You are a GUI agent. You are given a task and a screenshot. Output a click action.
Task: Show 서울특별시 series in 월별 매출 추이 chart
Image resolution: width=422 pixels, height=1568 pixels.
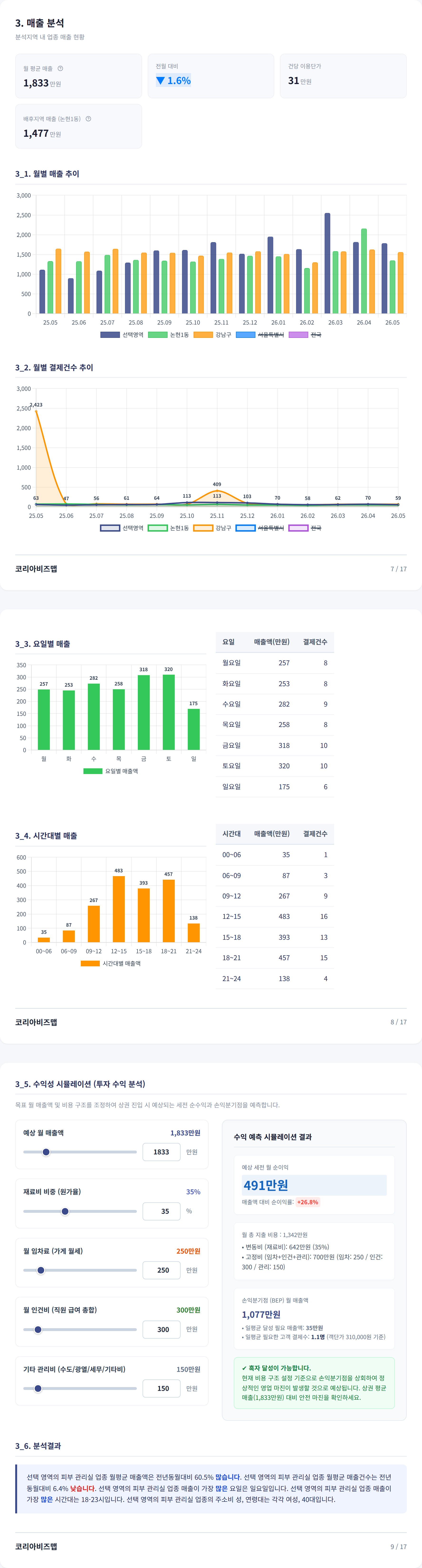pyautogui.click(x=259, y=335)
